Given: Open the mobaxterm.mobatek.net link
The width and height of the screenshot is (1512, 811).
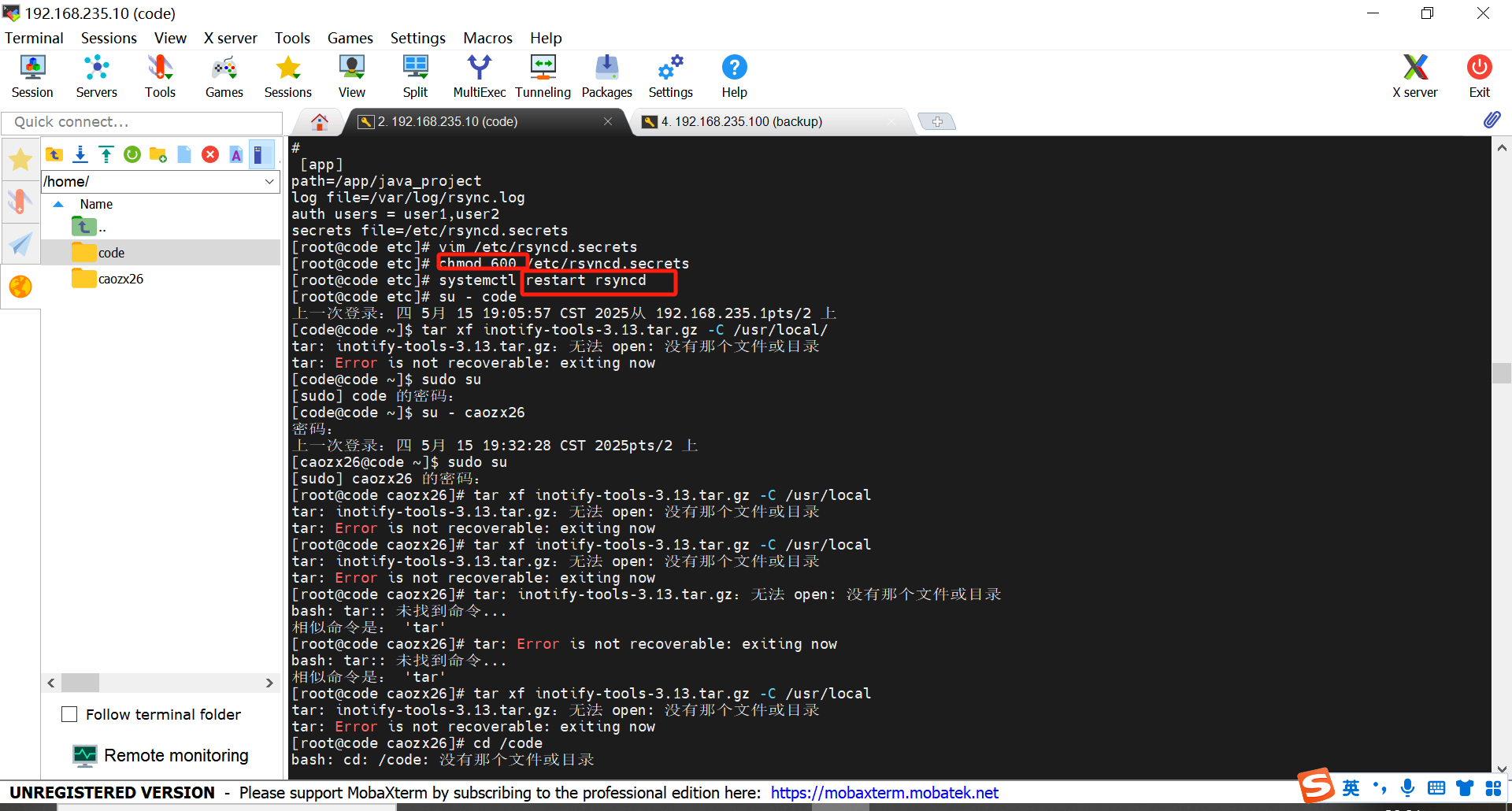Looking at the screenshot, I should [884, 793].
